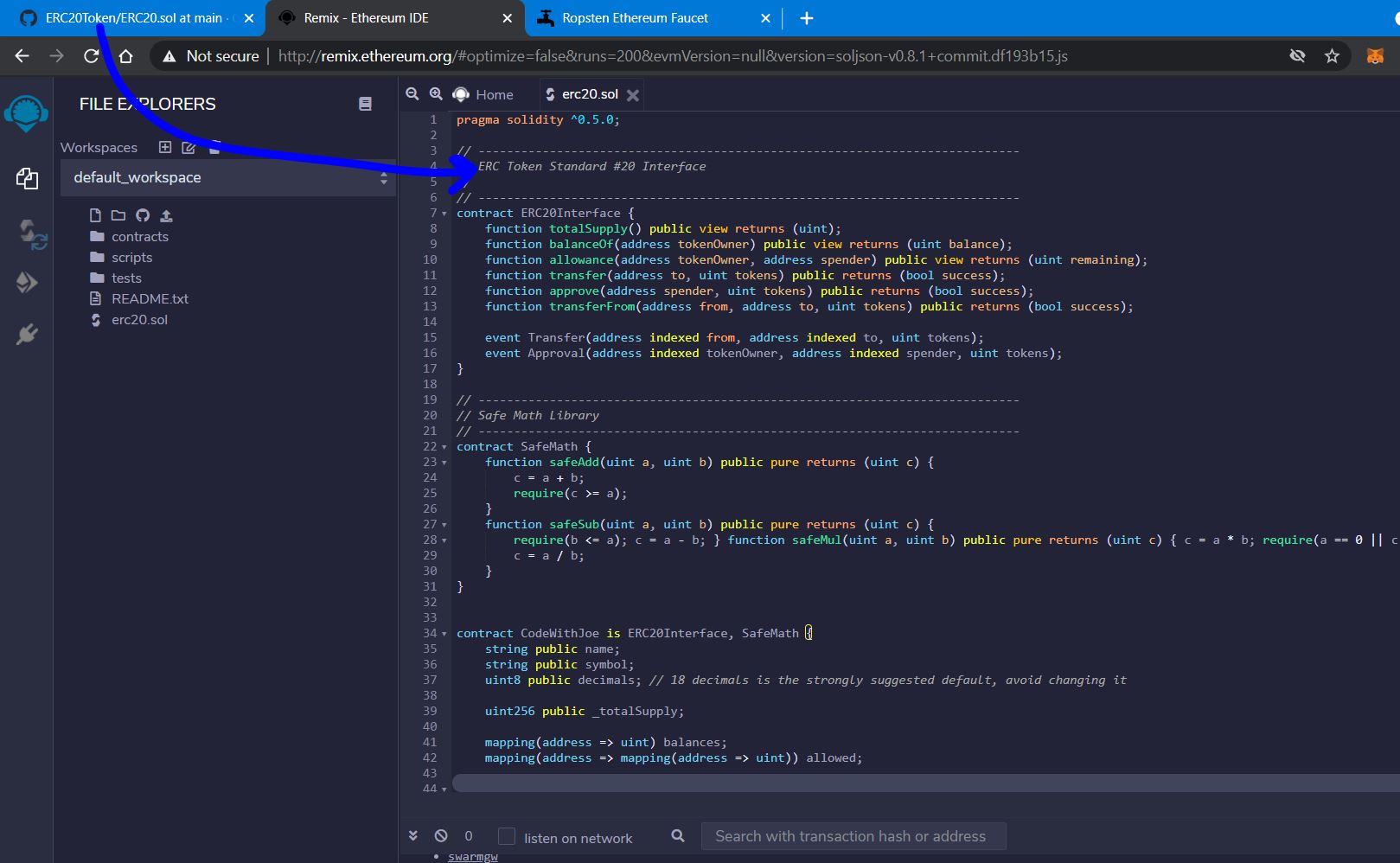Rename the workspace edit icon
Screen dimensions: 1400x863
(189, 147)
